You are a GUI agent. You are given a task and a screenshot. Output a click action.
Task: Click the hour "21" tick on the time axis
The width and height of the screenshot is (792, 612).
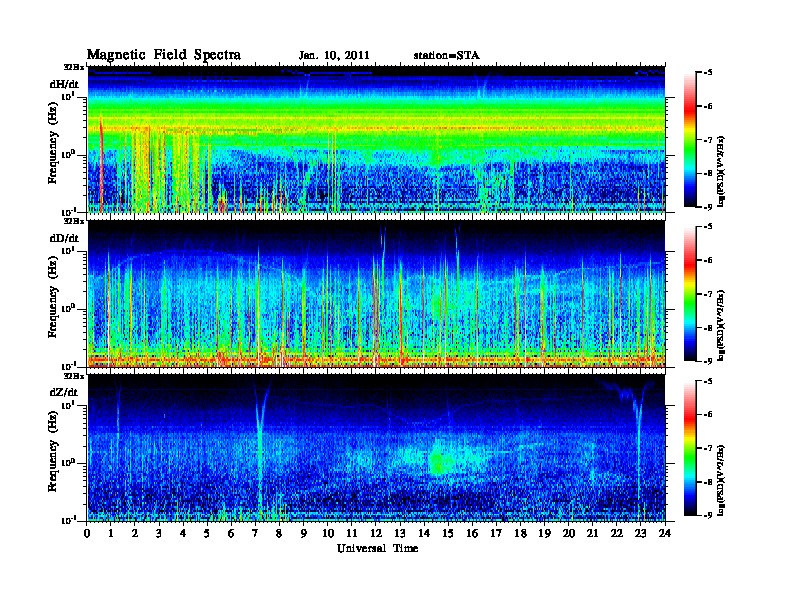[592, 534]
